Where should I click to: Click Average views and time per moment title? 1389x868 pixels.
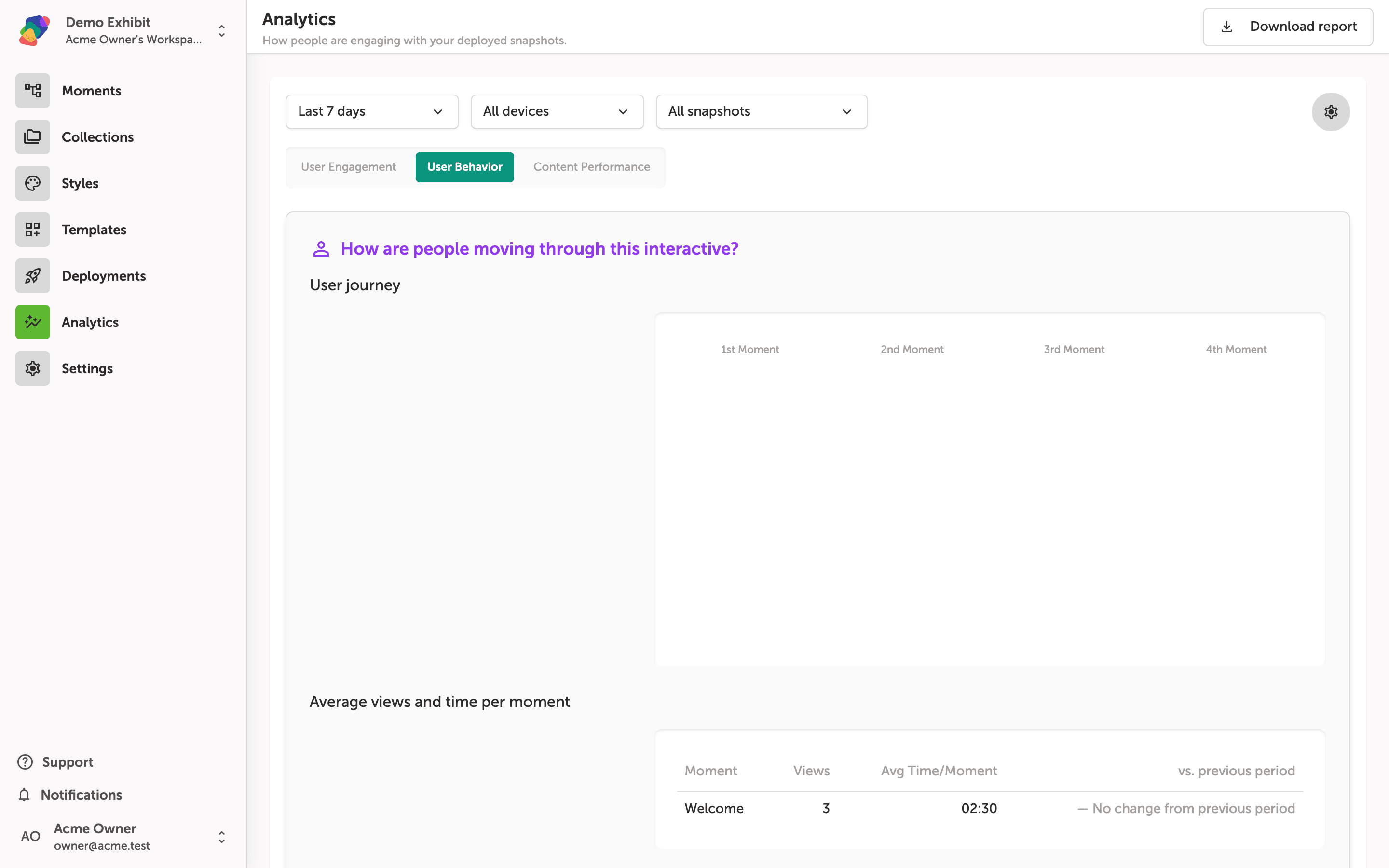439,702
